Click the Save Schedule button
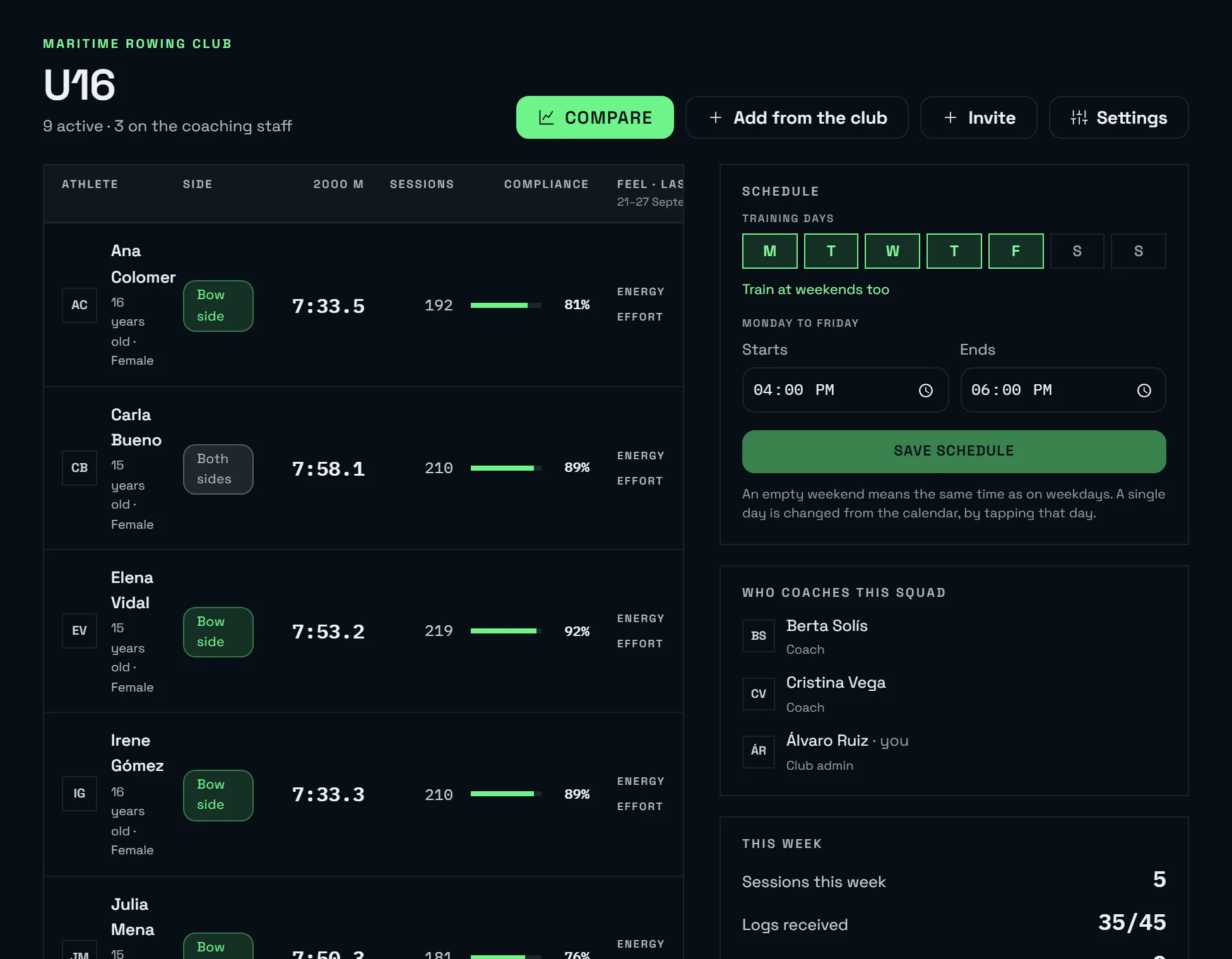This screenshot has width=1232, height=959. (954, 452)
